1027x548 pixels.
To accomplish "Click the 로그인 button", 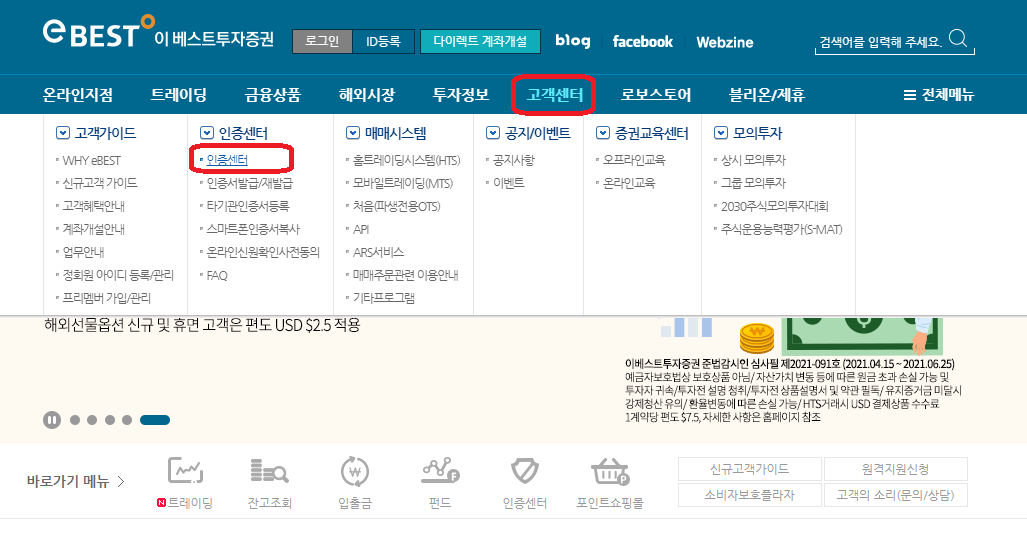I will [x=322, y=41].
